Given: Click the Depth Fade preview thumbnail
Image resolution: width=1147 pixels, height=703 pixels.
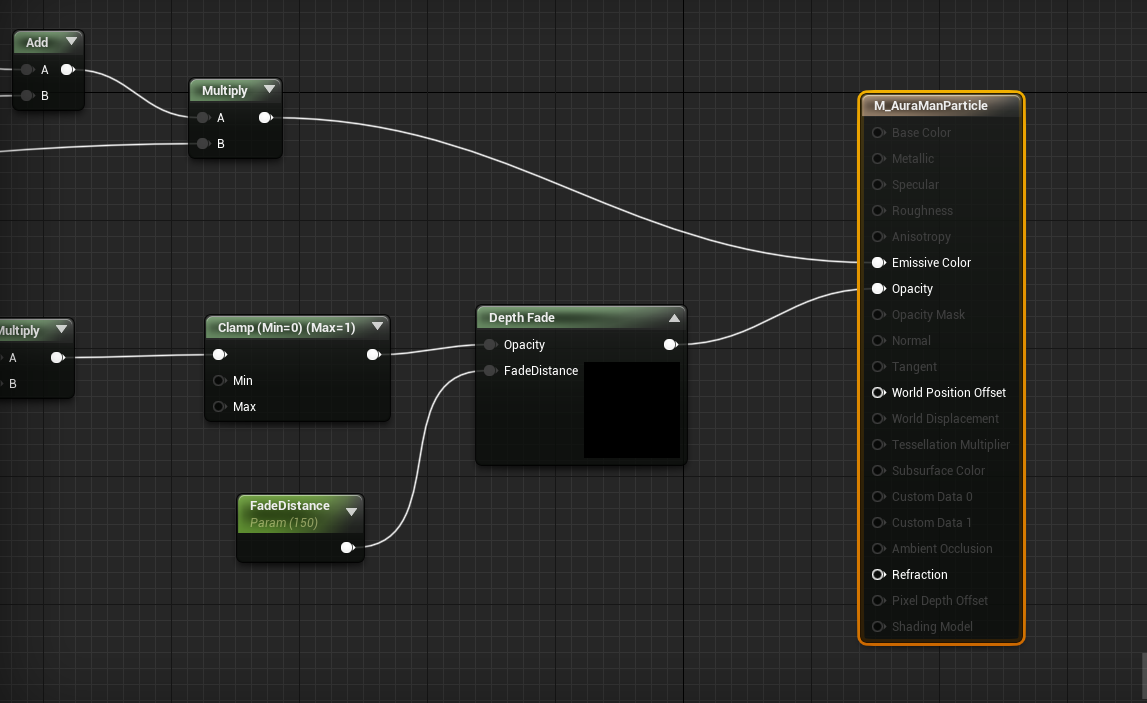Looking at the screenshot, I should point(631,410).
